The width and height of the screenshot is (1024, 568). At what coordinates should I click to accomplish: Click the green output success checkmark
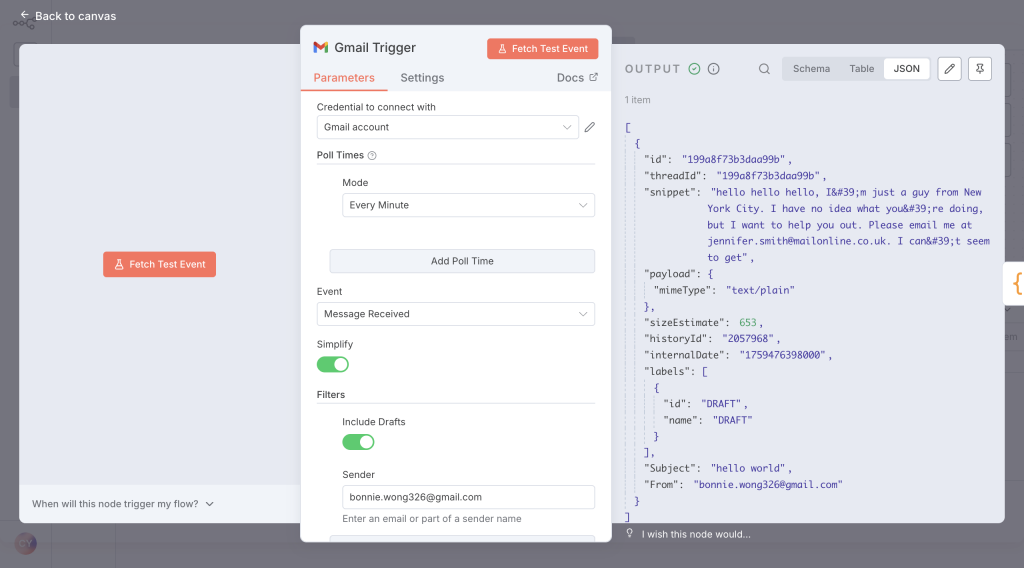(x=694, y=69)
